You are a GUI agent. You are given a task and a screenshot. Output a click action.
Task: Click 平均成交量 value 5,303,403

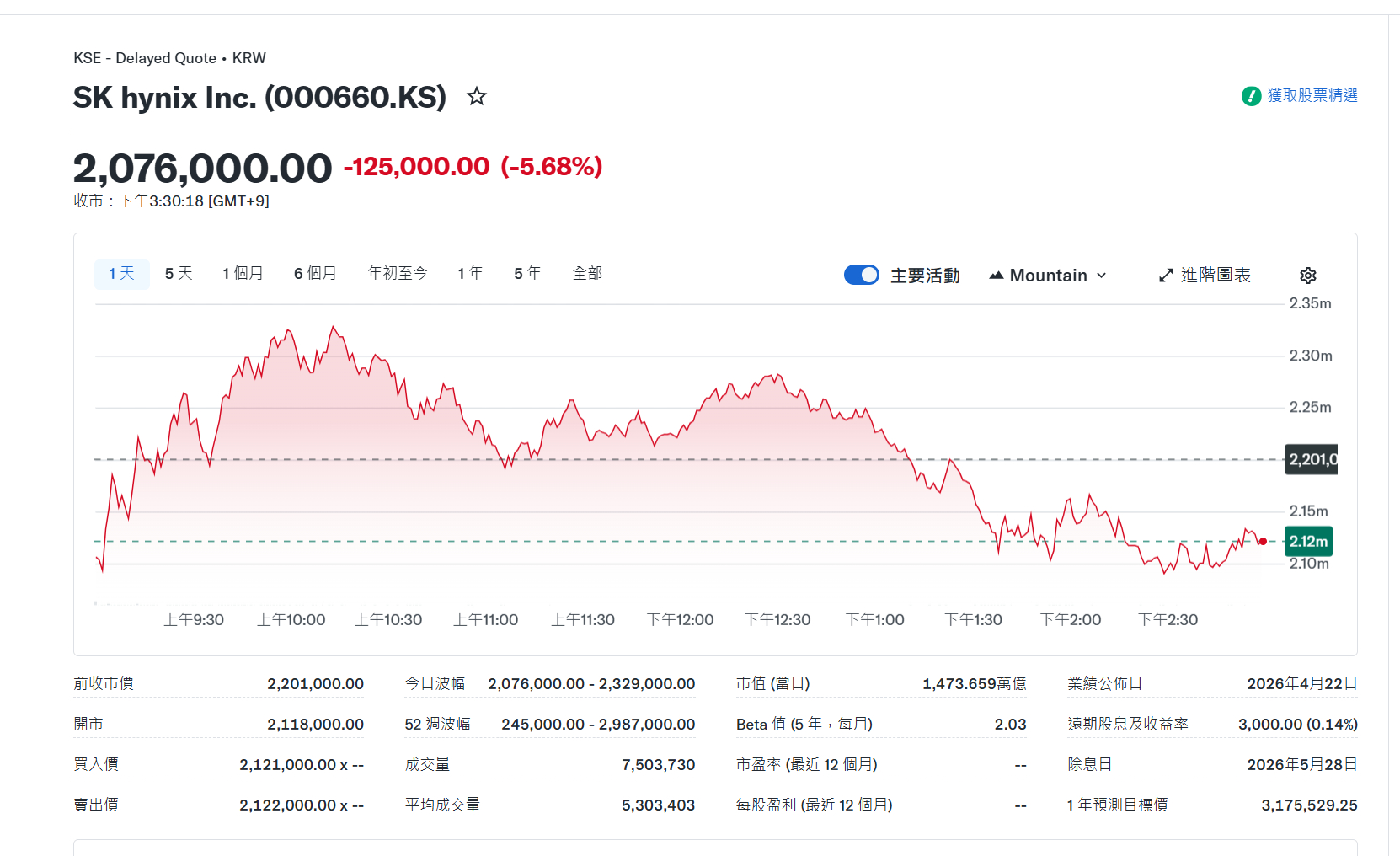pyautogui.click(x=659, y=805)
